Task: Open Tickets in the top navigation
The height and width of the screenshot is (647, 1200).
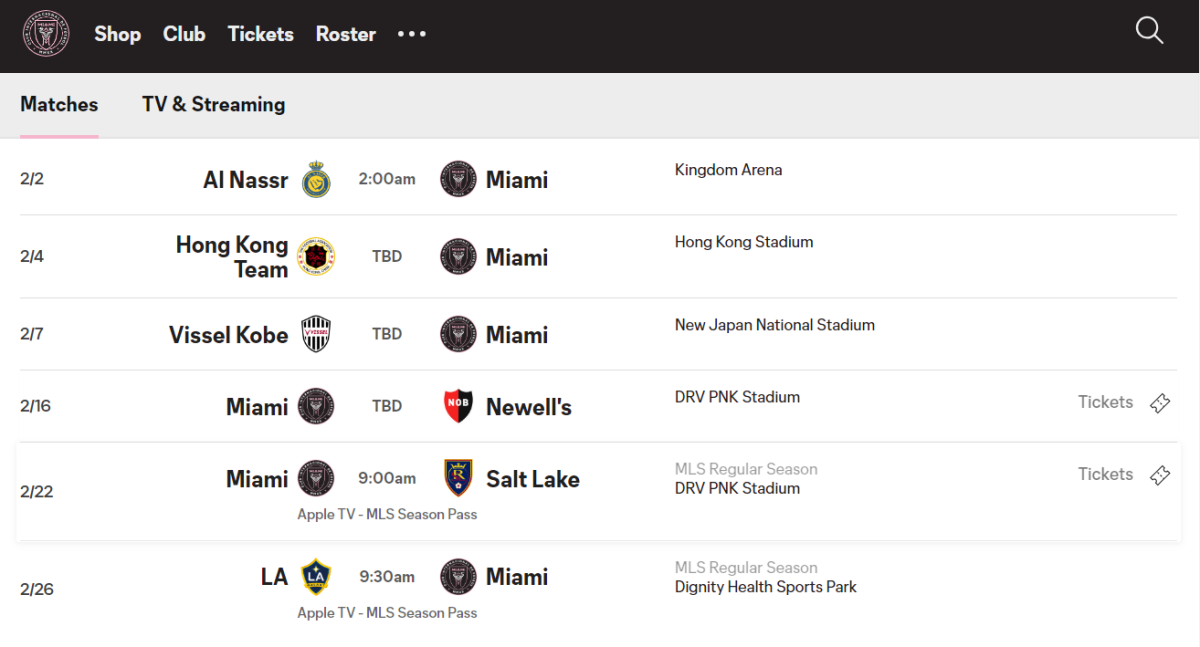Action: (261, 34)
